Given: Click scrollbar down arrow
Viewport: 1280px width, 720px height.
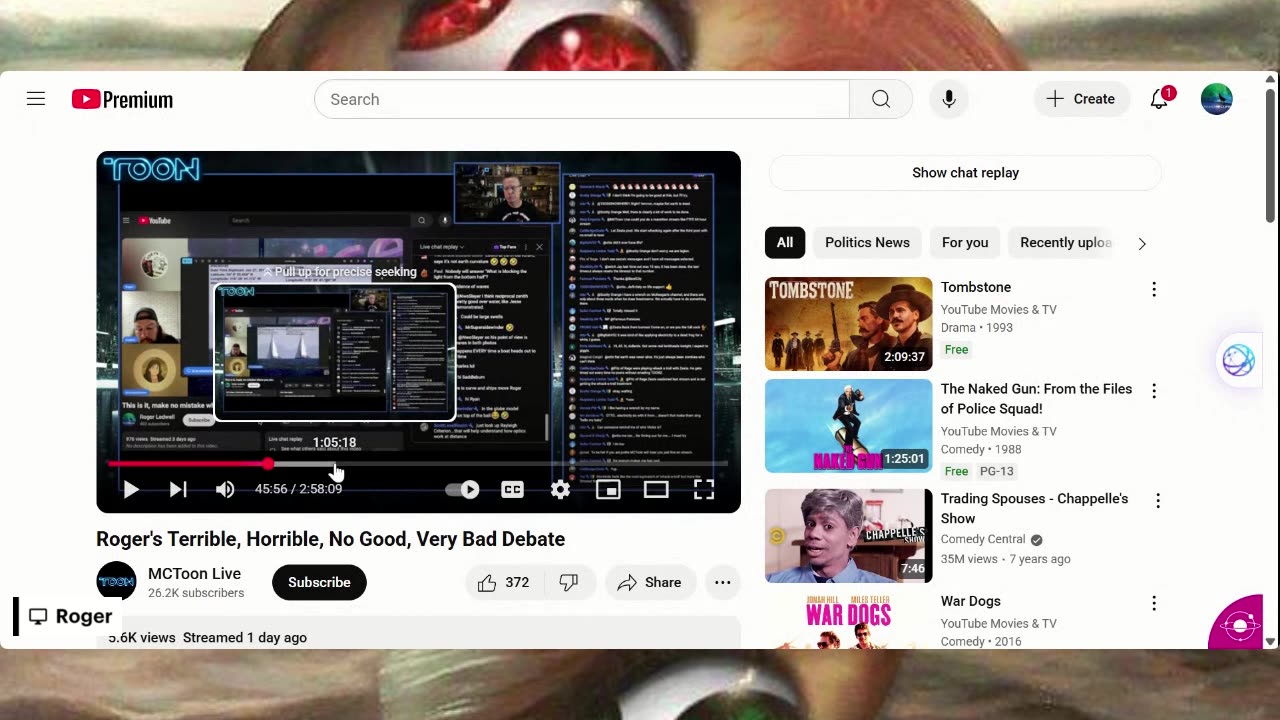Looking at the screenshot, I should [x=1271, y=642].
